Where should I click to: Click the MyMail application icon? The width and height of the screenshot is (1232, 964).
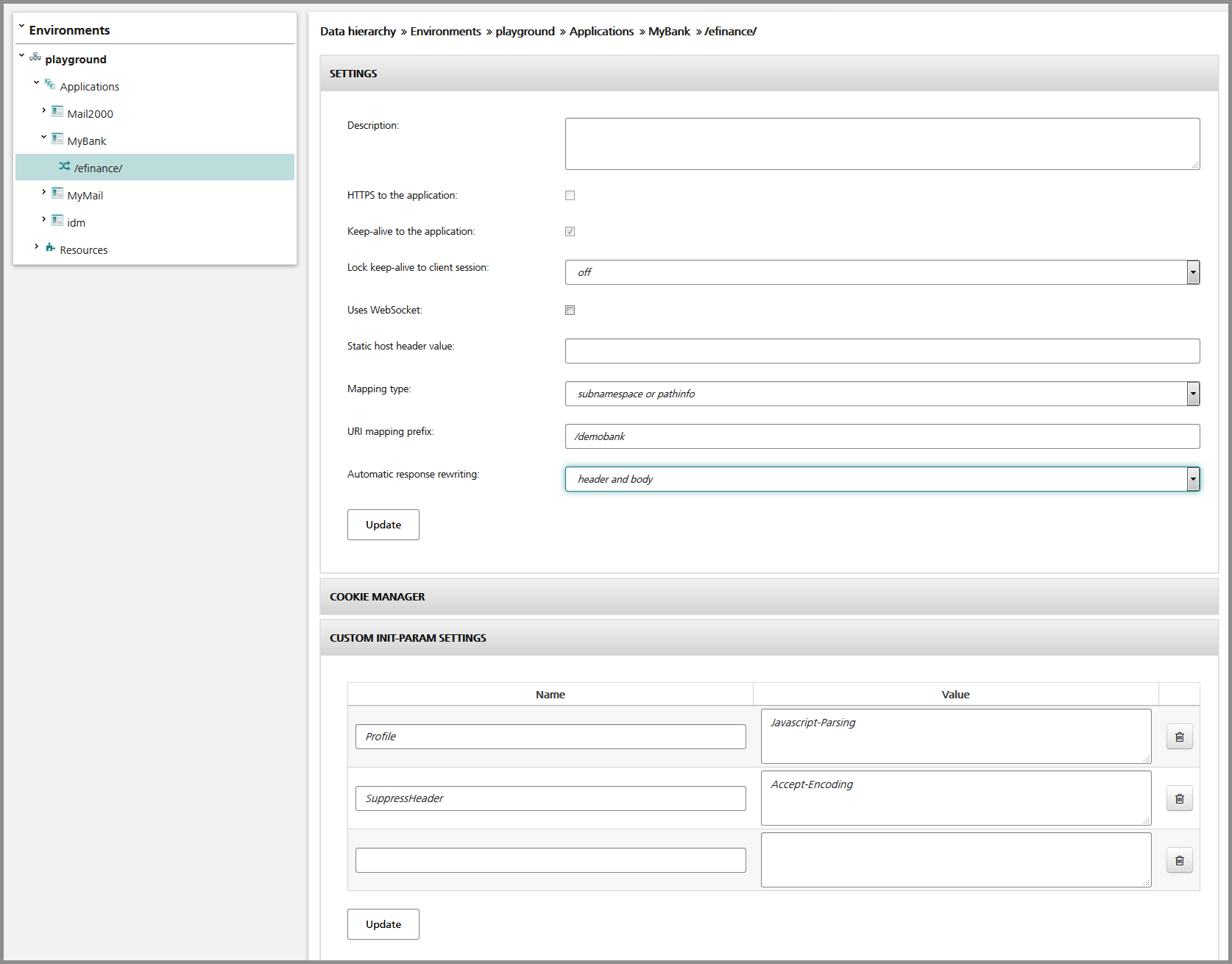(x=57, y=194)
